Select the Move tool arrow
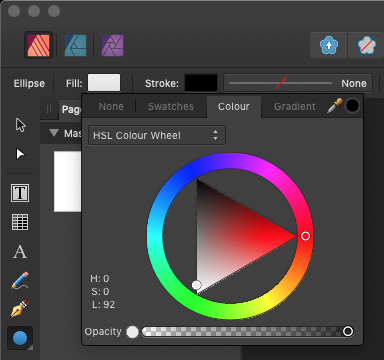Viewport: 384px width, 360px height. [20, 125]
